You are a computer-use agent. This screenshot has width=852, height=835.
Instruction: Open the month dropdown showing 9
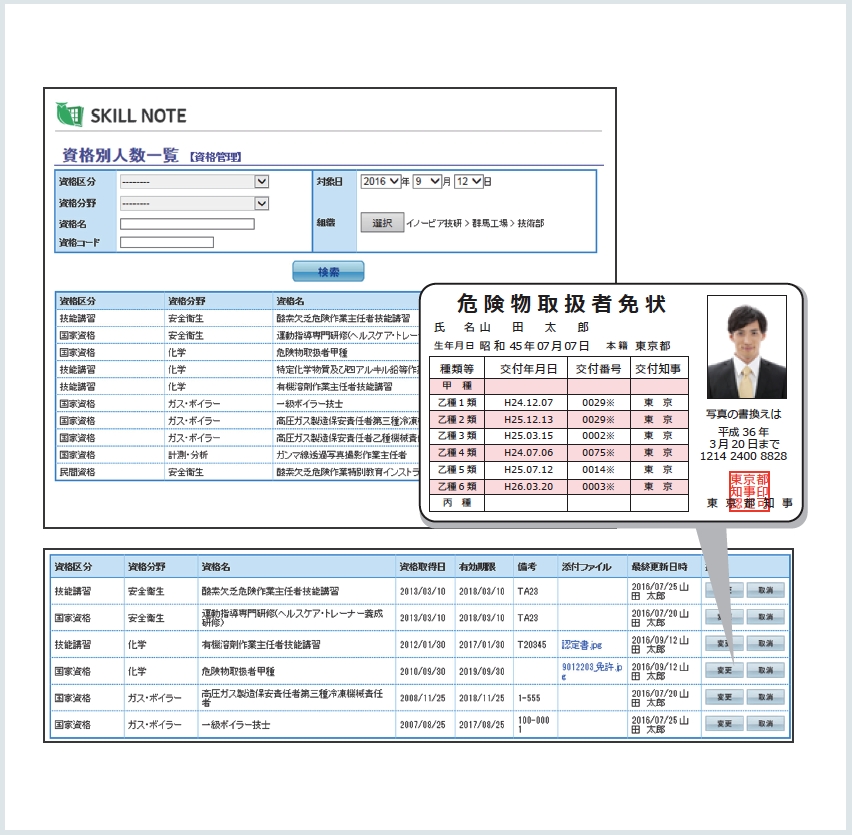point(427,182)
